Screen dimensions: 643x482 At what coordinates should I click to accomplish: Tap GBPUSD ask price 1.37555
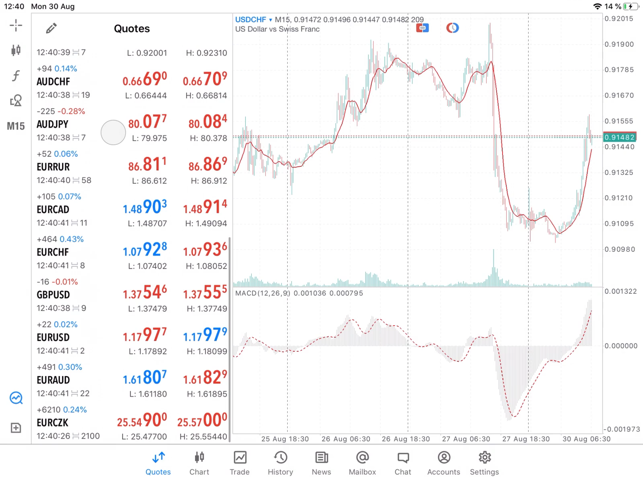[x=205, y=292]
